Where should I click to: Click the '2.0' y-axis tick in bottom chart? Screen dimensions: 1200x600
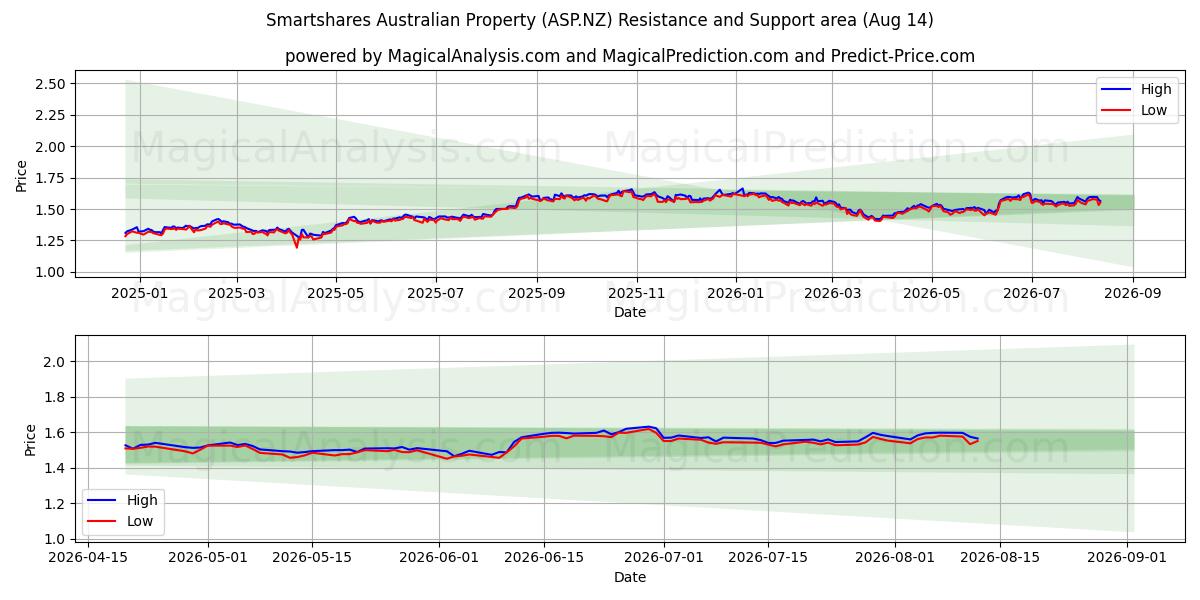tap(56, 362)
